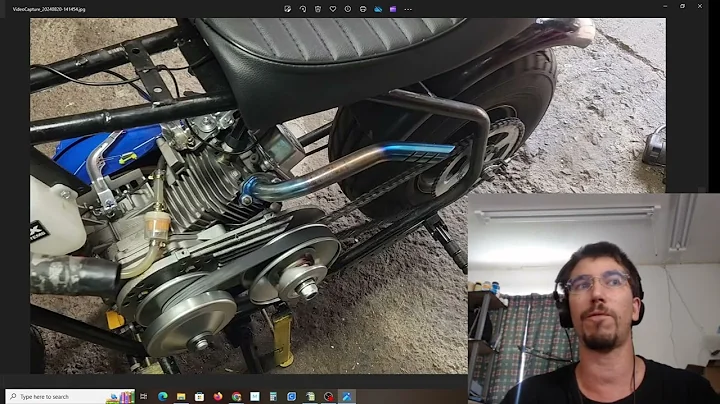Image resolution: width=720 pixels, height=404 pixels.
Task: Click the displayed motorcycle engine photo
Action: 348,196
